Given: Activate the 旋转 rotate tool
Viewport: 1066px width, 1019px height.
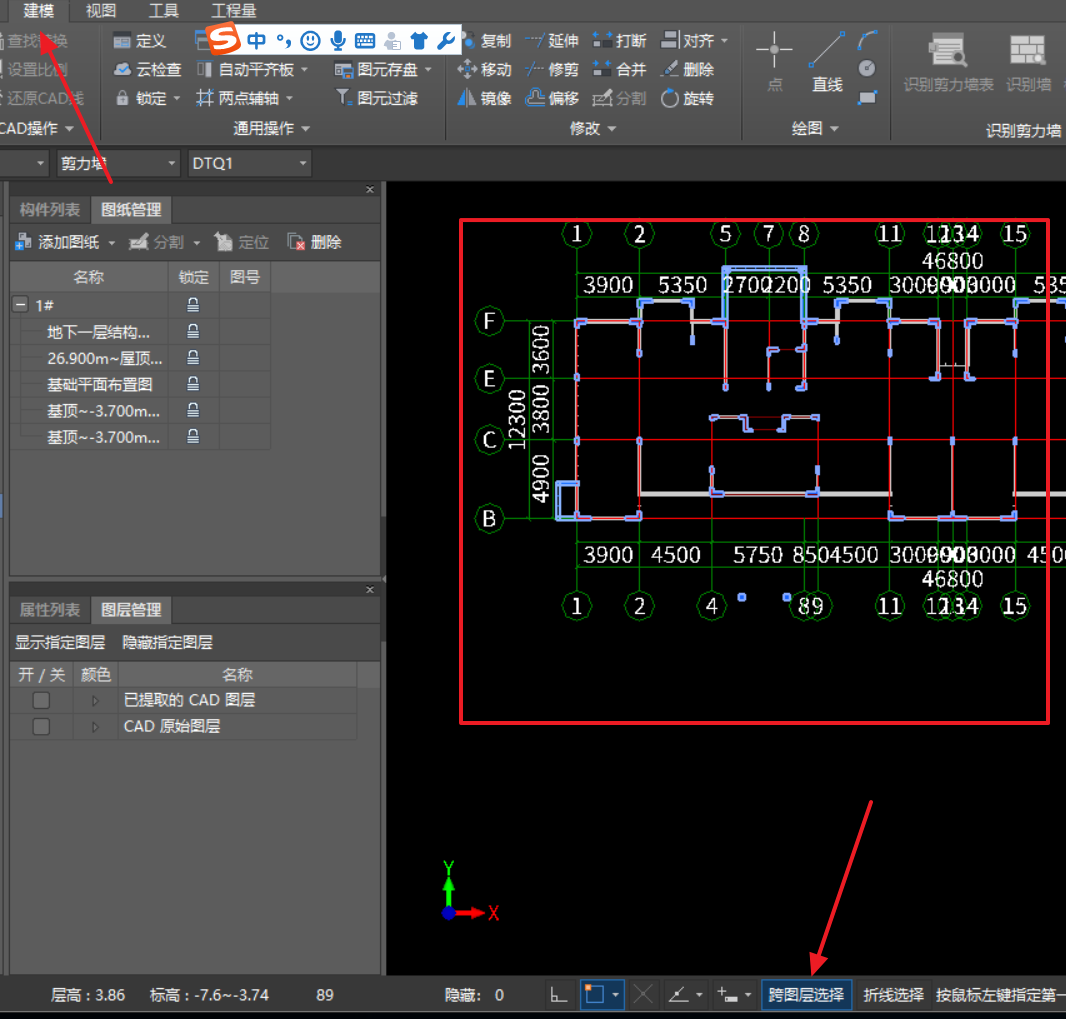Looking at the screenshot, I should (x=687, y=98).
